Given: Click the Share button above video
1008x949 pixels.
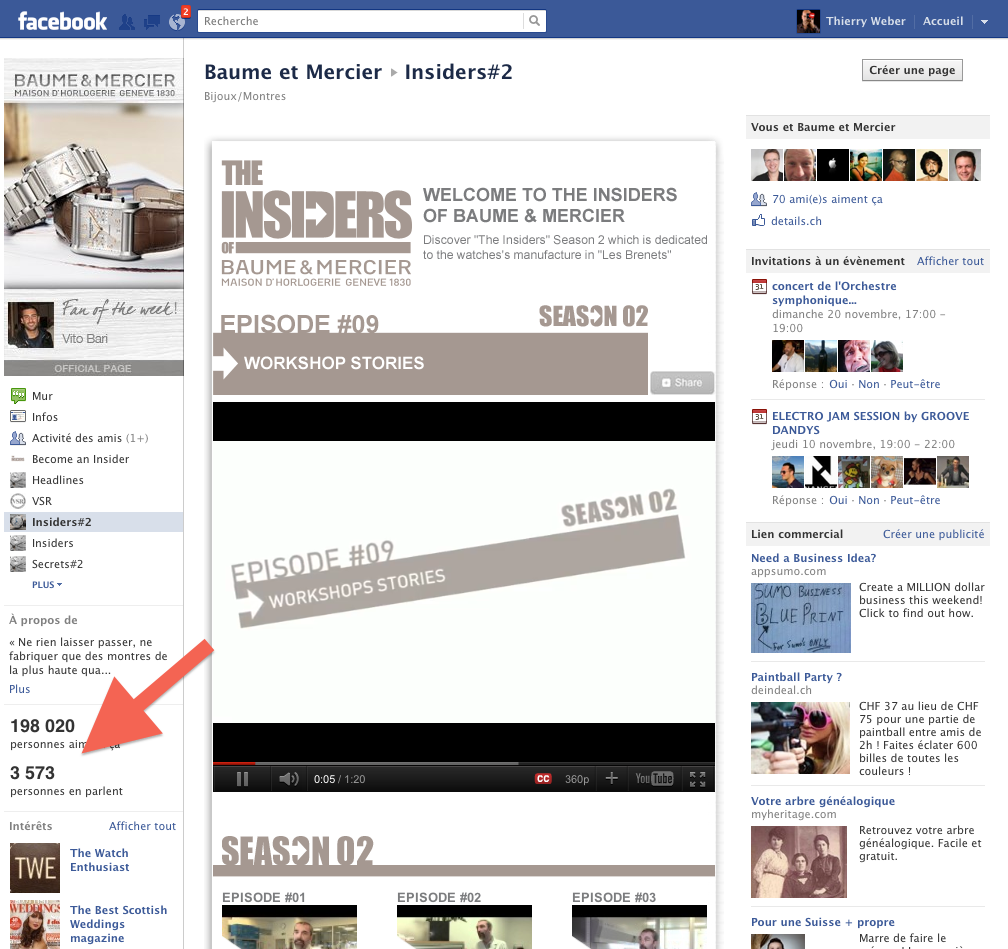Looking at the screenshot, I should coord(682,383).
